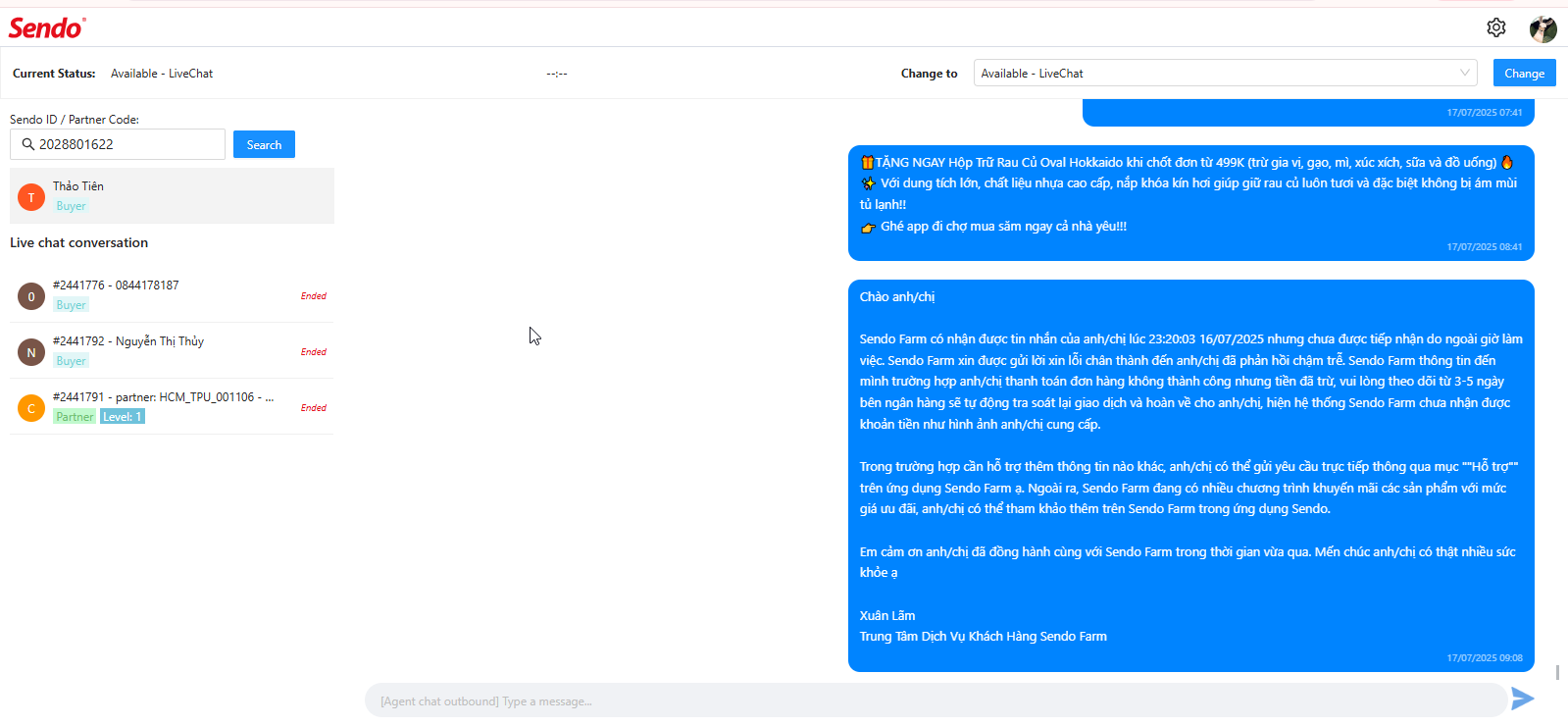The height and width of the screenshot is (726, 1568).
Task: Click avatar of conversation #2441776
Action: coord(31,296)
